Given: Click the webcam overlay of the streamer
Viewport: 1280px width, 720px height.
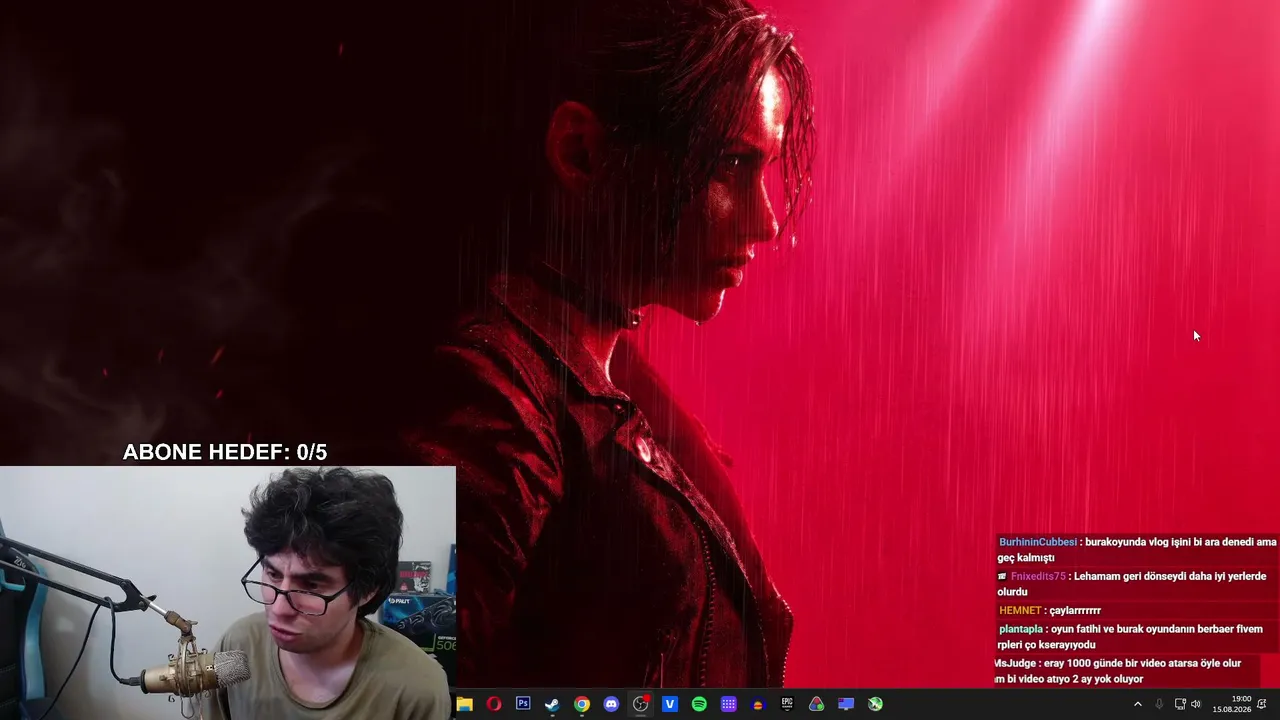Looking at the screenshot, I should (x=228, y=593).
